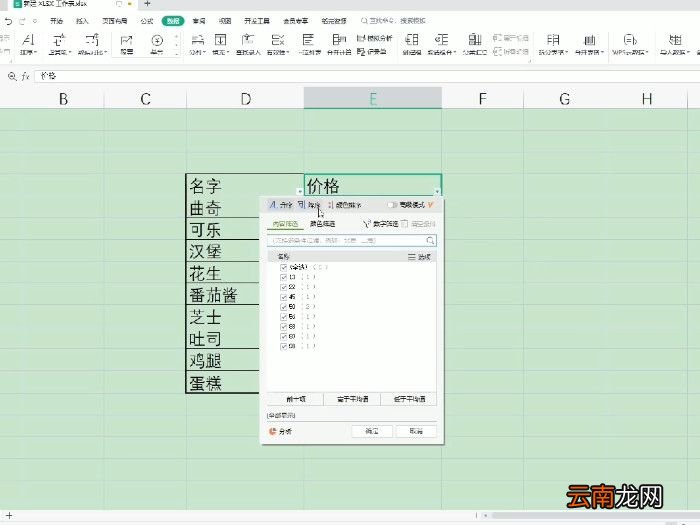The width and height of the screenshot is (700, 525).
Task: Confirm the filter with 确定 button
Action: click(372, 431)
